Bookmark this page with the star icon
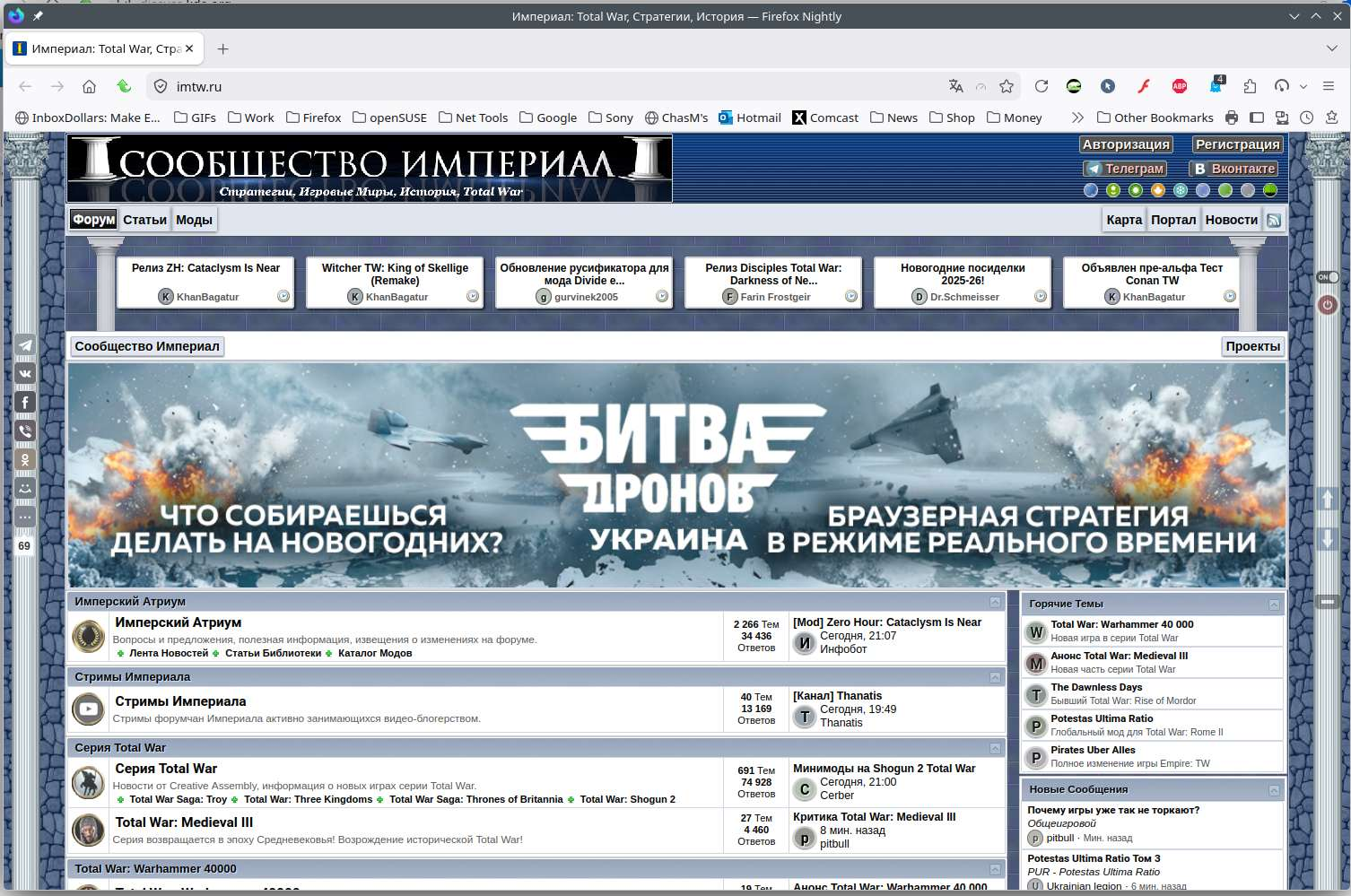This screenshot has height=896, width=1351. point(1007,86)
